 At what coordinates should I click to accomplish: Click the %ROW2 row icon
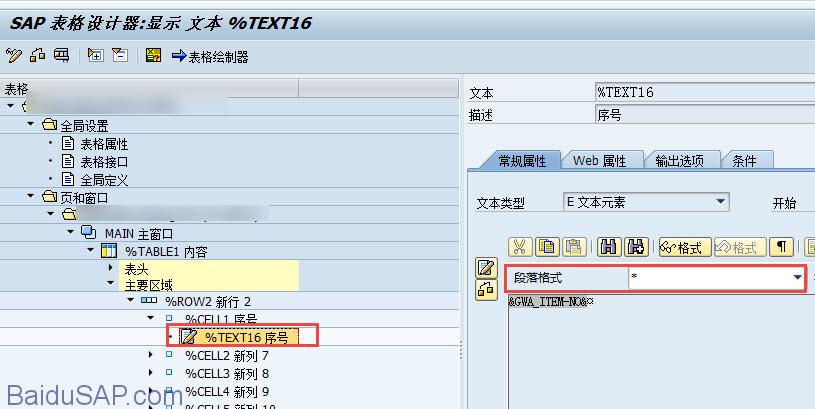(149, 300)
